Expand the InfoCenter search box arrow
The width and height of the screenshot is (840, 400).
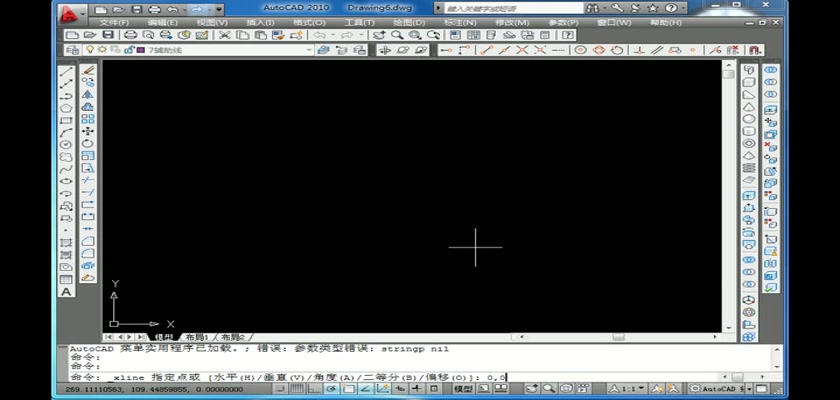point(439,8)
